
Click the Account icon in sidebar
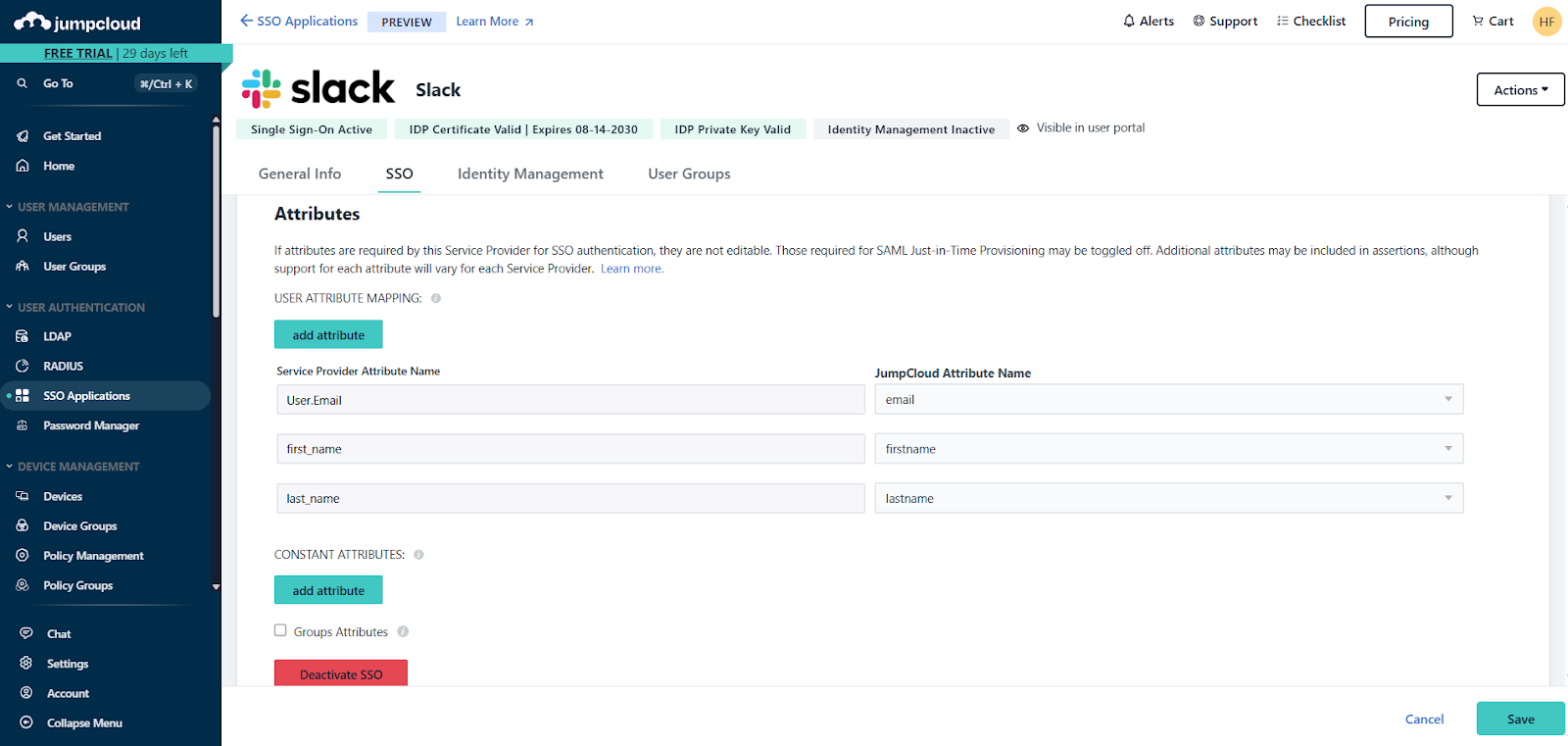pyautogui.click(x=26, y=693)
